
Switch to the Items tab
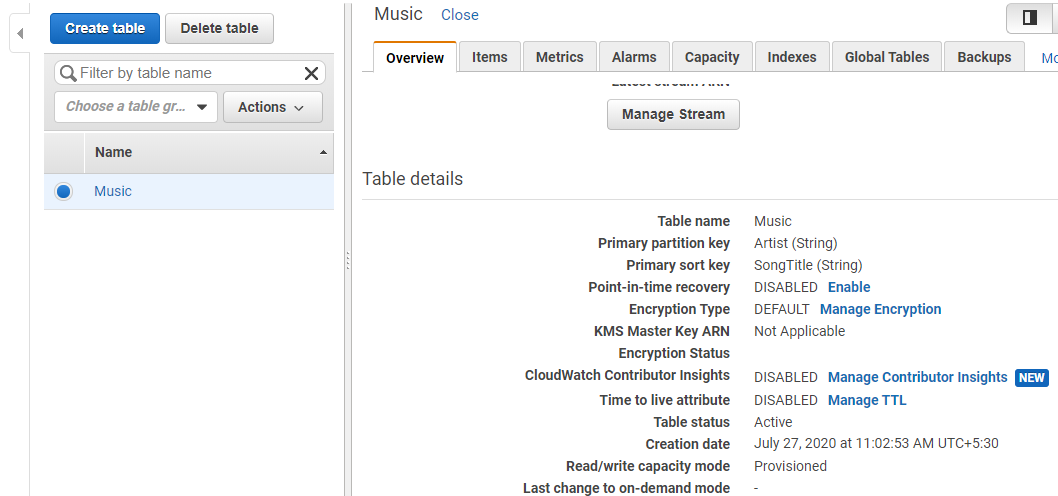[490, 57]
